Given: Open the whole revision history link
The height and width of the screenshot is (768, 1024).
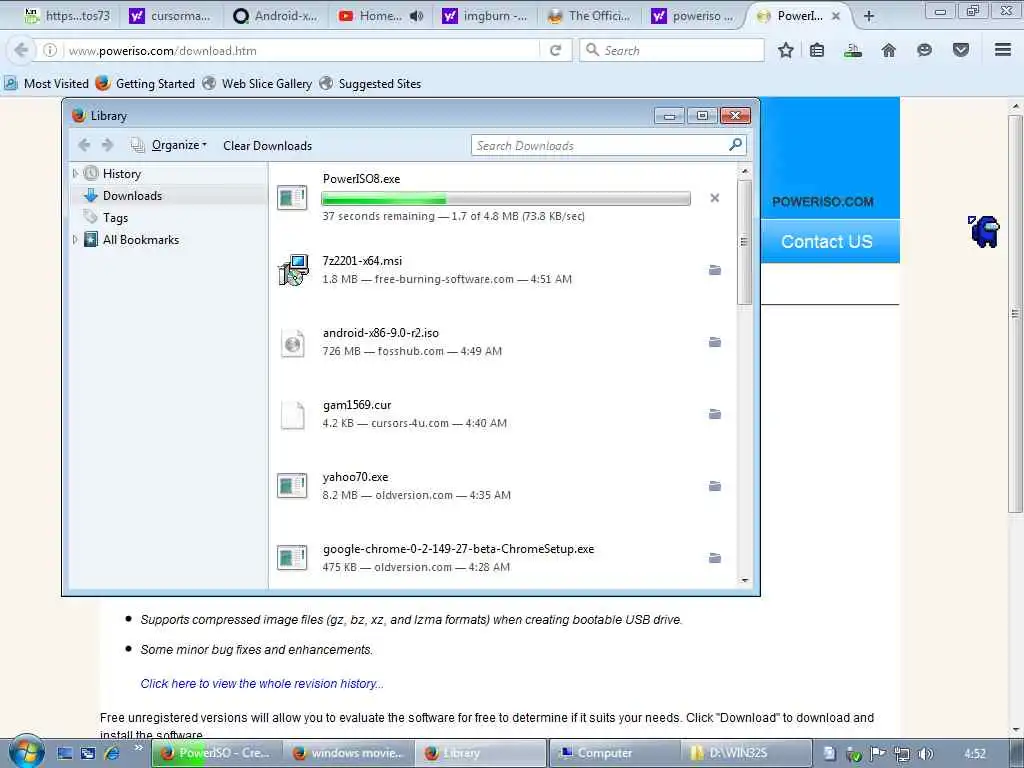Looking at the screenshot, I should [262, 684].
